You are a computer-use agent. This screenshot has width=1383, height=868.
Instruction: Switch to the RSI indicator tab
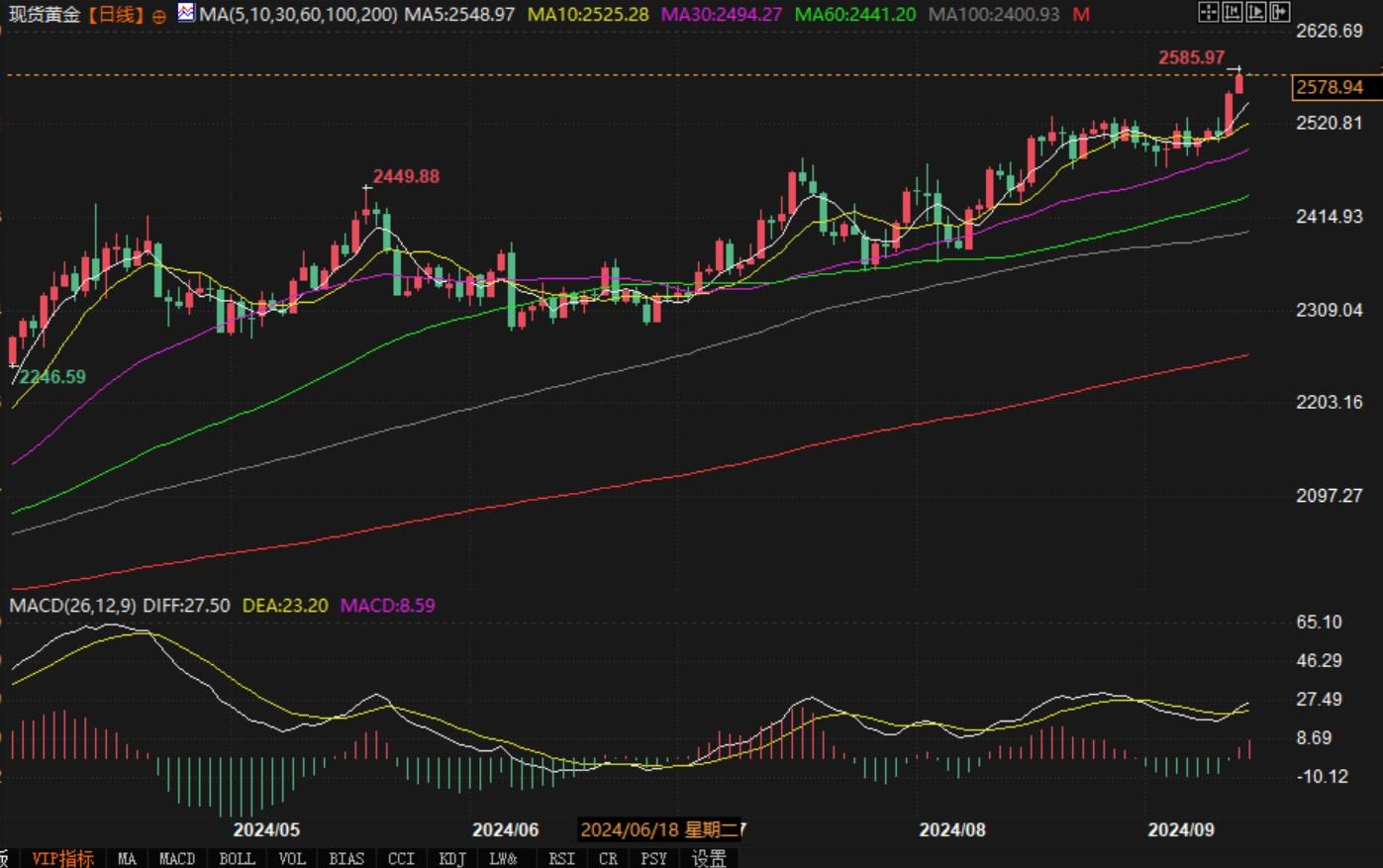click(x=561, y=858)
